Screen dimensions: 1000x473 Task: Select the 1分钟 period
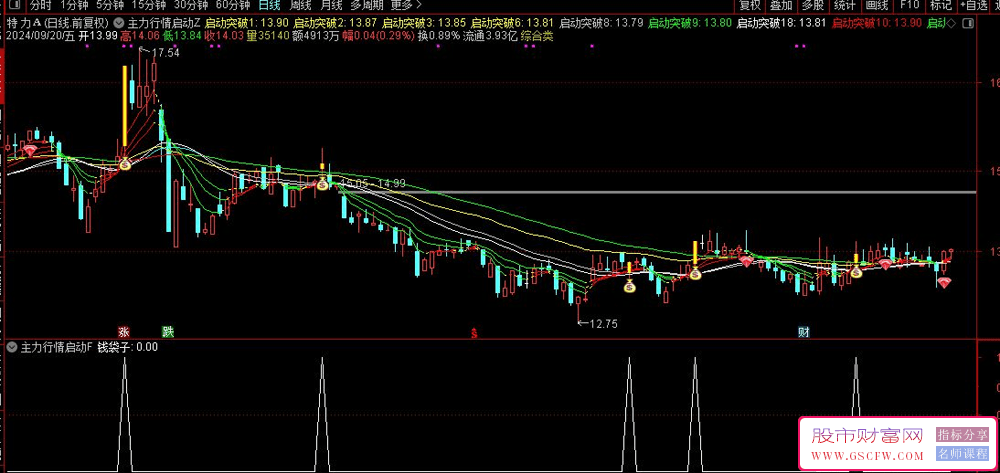[x=73, y=5]
